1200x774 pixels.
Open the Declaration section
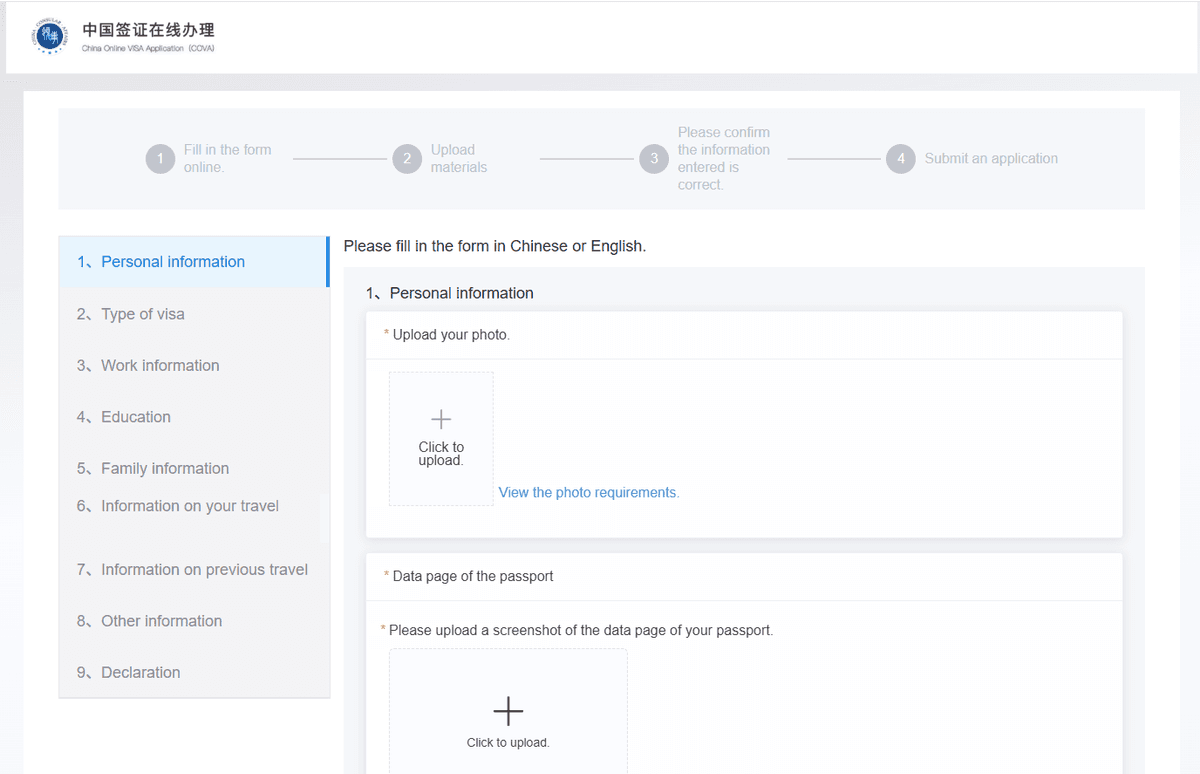(194, 672)
